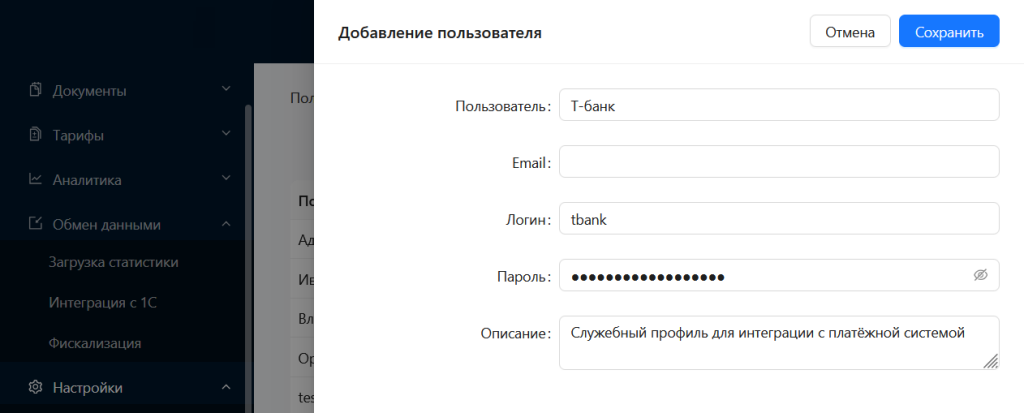Collapse the Настройки section chevron
The height and width of the screenshot is (413, 1024).
[x=226, y=387]
